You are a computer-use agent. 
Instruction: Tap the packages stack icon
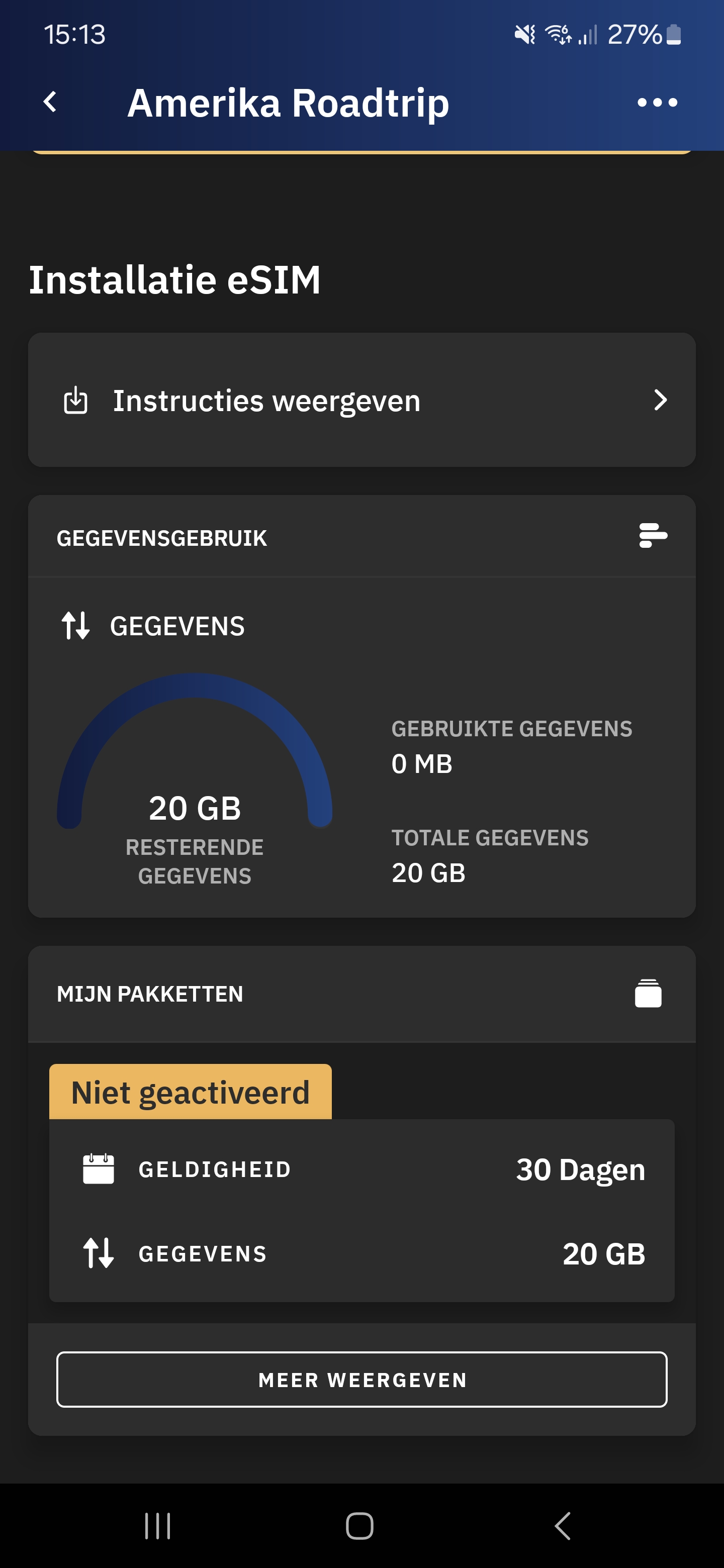tap(648, 994)
